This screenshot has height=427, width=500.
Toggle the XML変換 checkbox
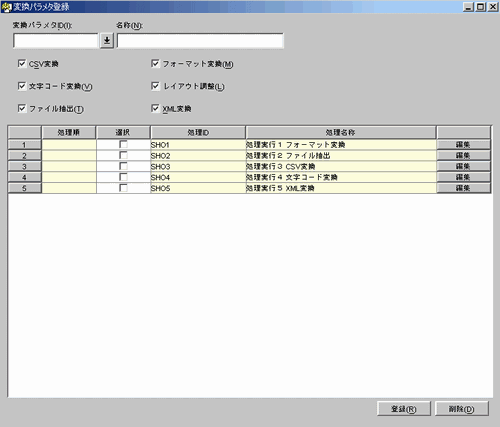(x=155, y=108)
